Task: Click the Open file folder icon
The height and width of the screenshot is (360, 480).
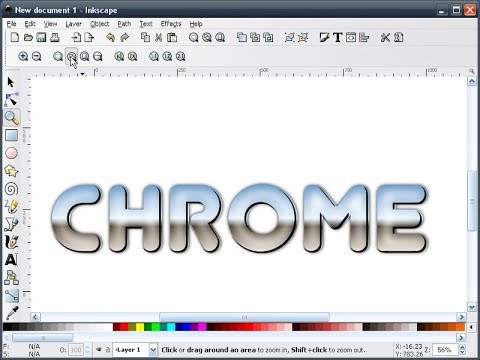Action: [28, 37]
